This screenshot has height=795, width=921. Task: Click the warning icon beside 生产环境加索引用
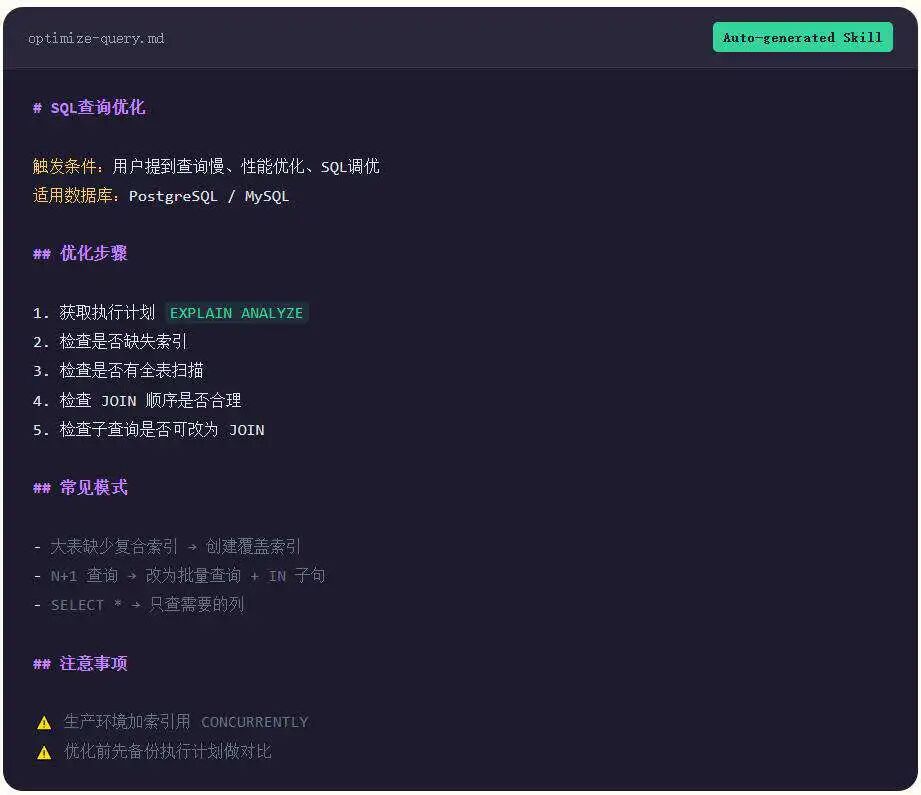44,723
